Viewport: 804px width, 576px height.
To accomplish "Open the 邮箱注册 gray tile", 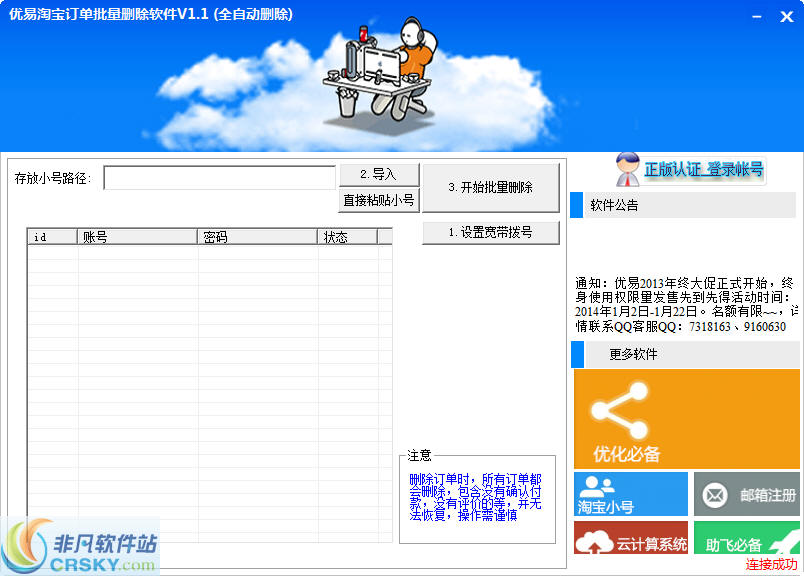I will tap(747, 494).
